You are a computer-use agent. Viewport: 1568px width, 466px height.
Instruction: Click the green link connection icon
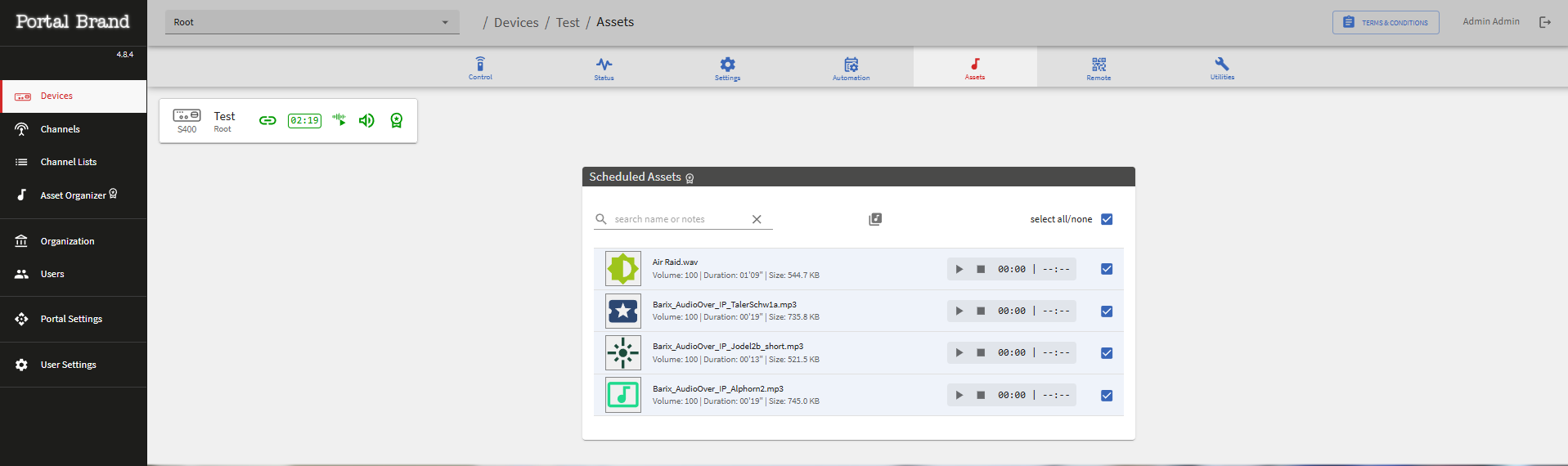click(267, 120)
